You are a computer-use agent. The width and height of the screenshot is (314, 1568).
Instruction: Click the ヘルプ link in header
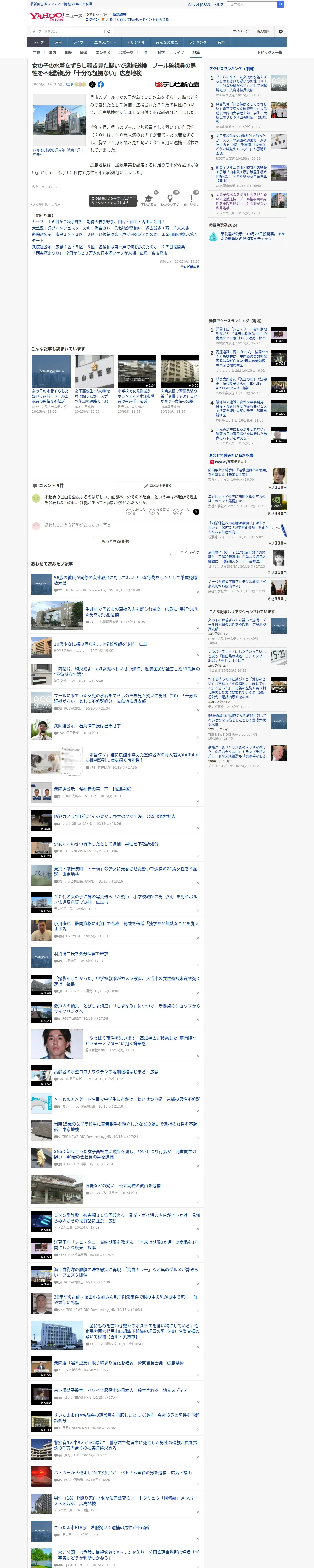coord(218,4)
